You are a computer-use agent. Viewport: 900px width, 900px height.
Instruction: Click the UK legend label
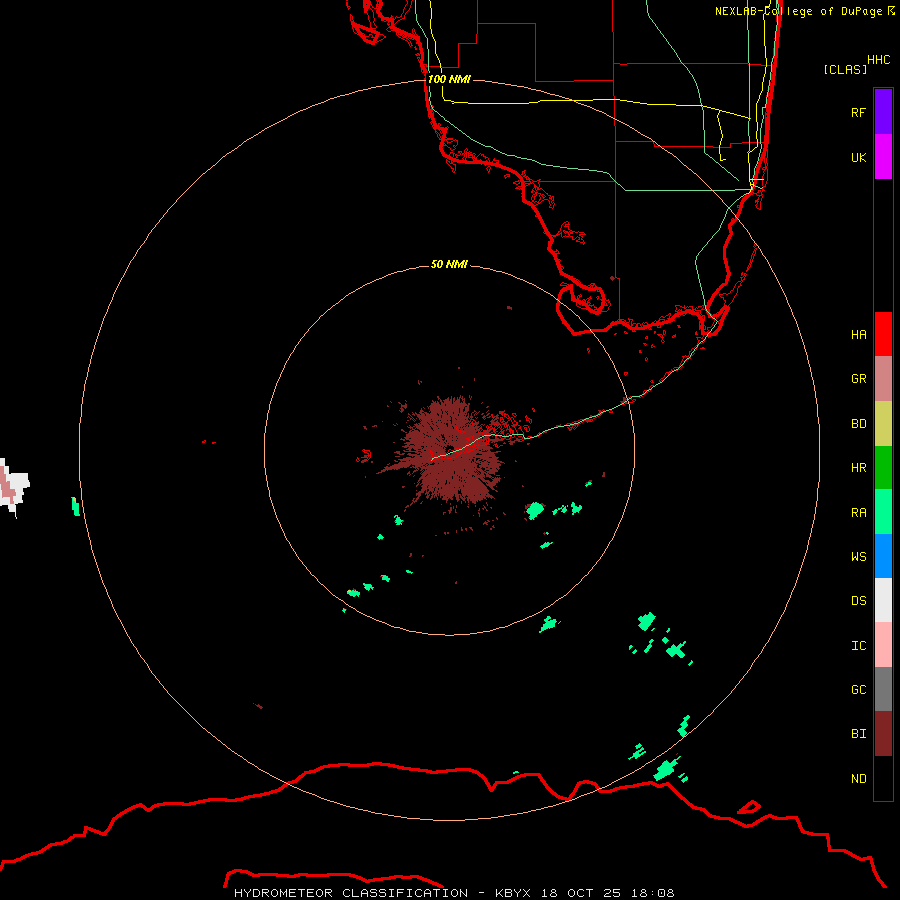click(x=858, y=157)
